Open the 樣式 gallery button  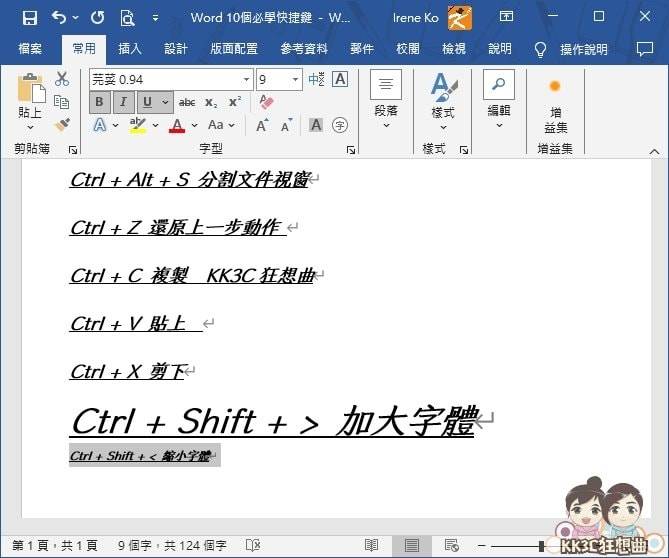443,102
